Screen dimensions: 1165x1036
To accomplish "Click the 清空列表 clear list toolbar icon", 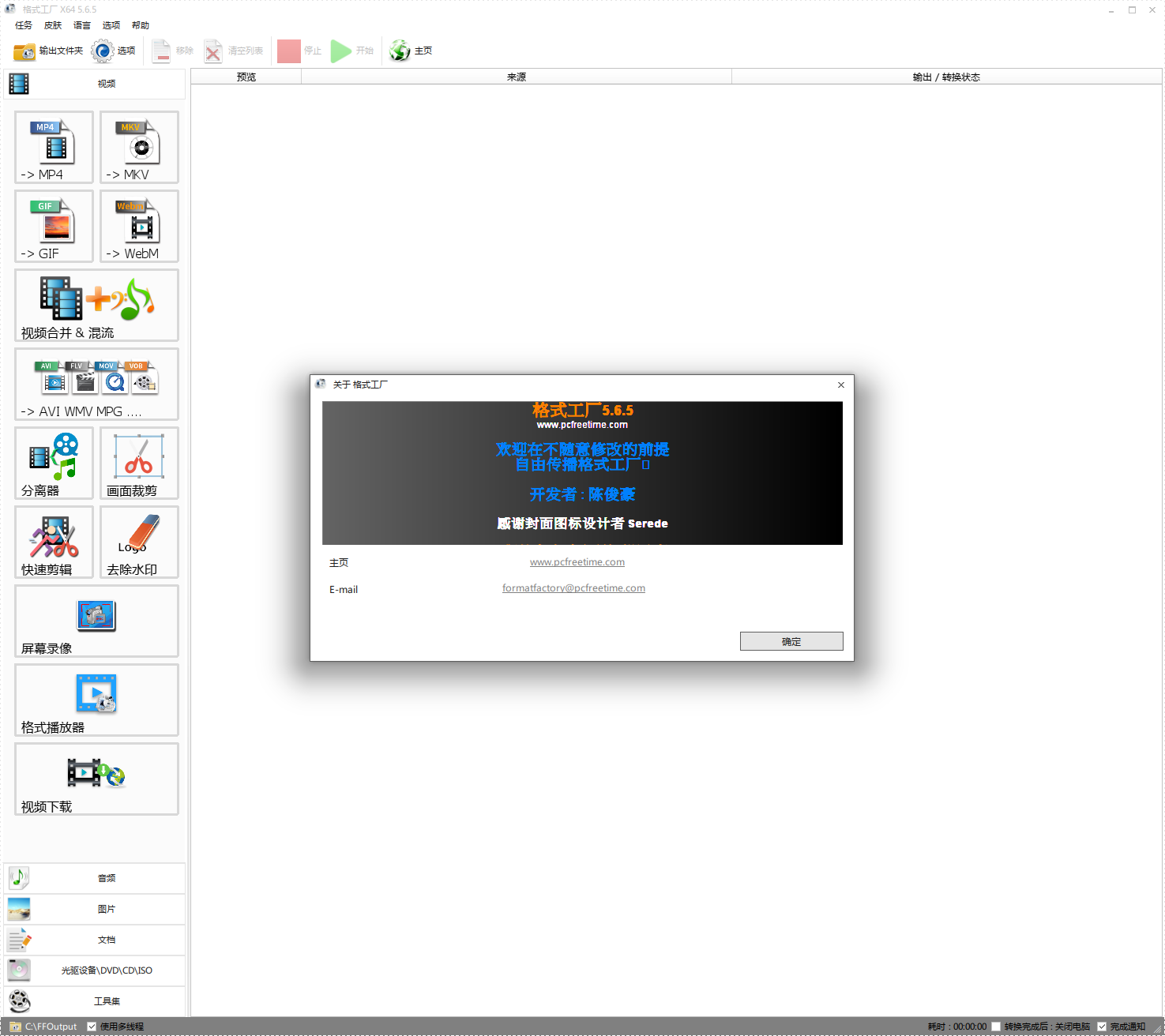I will [x=213, y=51].
